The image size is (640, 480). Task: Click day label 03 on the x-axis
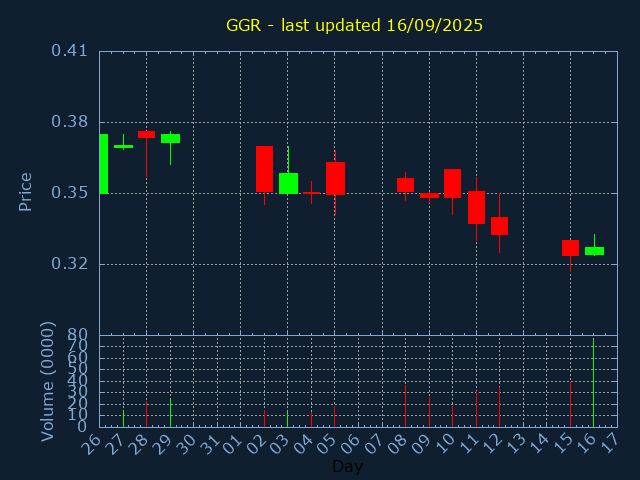click(279, 444)
